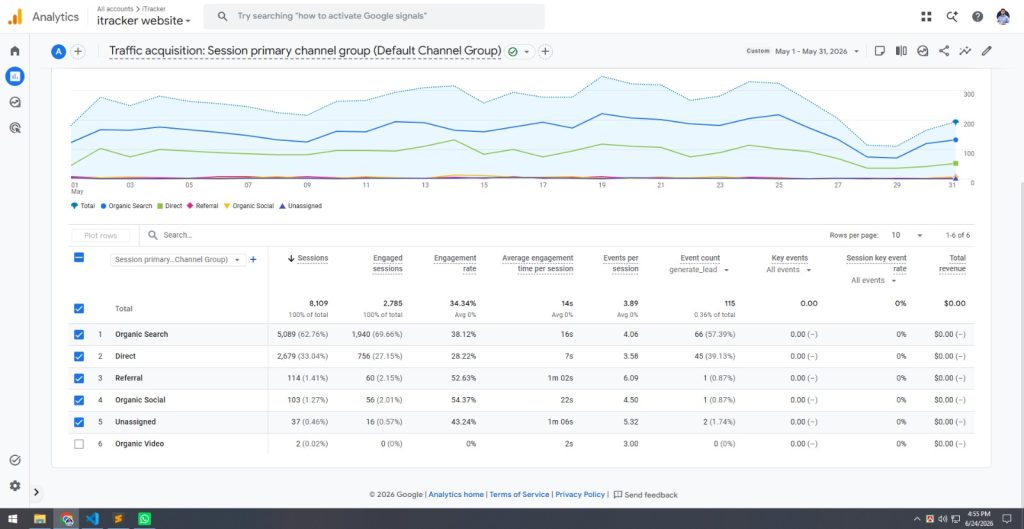The width and height of the screenshot is (1024, 529).
Task: Uncheck the Referral row checkbox
Action: click(78, 378)
